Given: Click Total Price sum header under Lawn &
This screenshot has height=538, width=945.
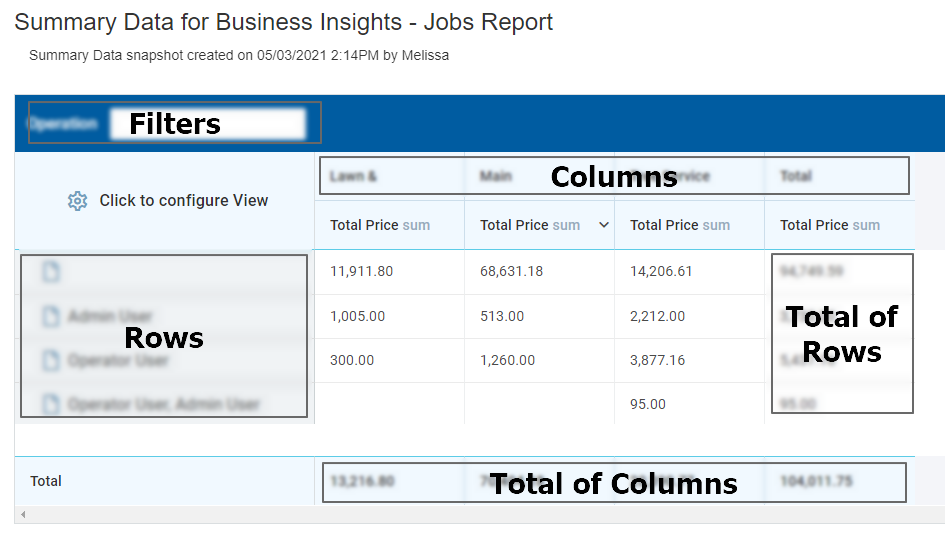Looking at the screenshot, I should 380,225.
